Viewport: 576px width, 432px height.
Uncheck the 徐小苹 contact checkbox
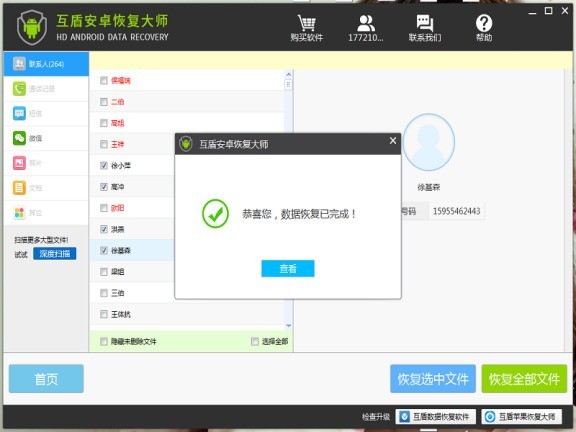pyautogui.click(x=104, y=165)
